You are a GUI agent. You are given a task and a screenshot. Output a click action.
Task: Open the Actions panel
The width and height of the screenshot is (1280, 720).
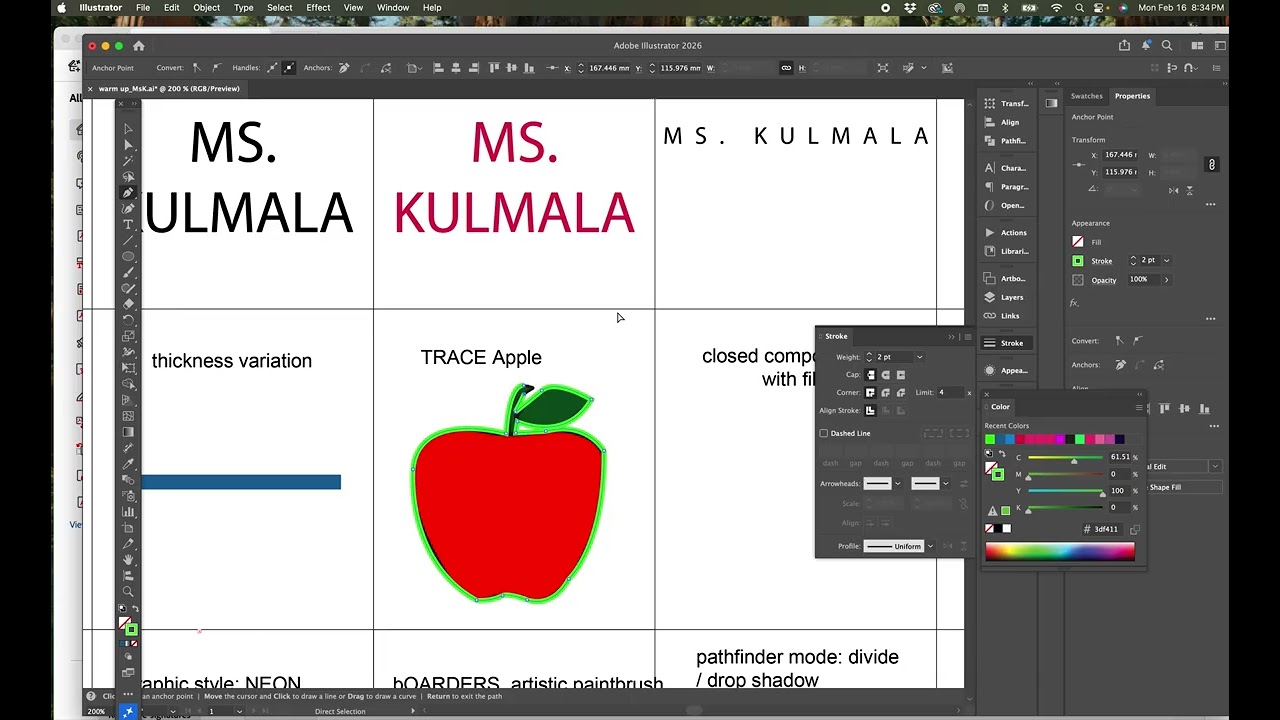click(x=1005, y=232)
